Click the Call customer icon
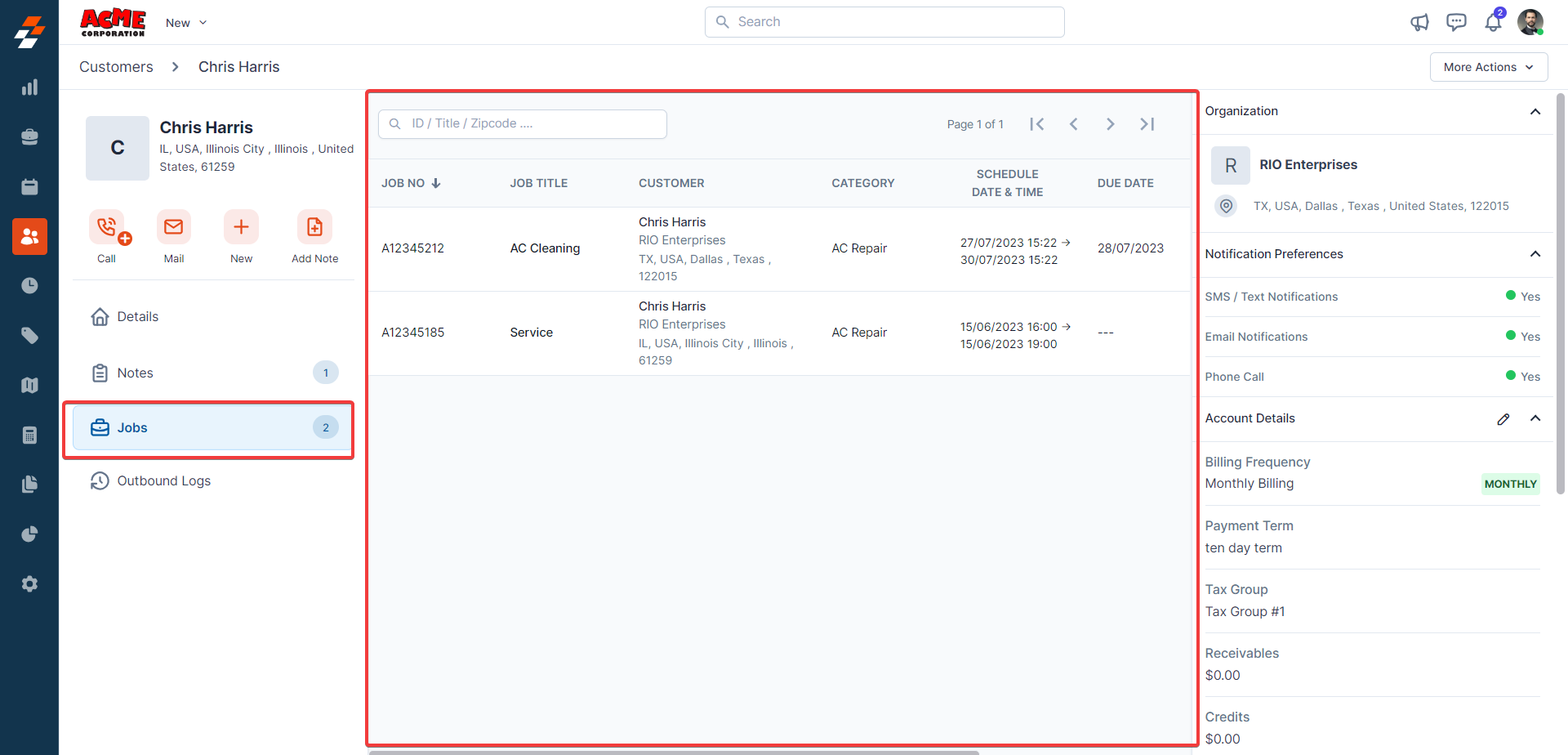 coord(107,227)
